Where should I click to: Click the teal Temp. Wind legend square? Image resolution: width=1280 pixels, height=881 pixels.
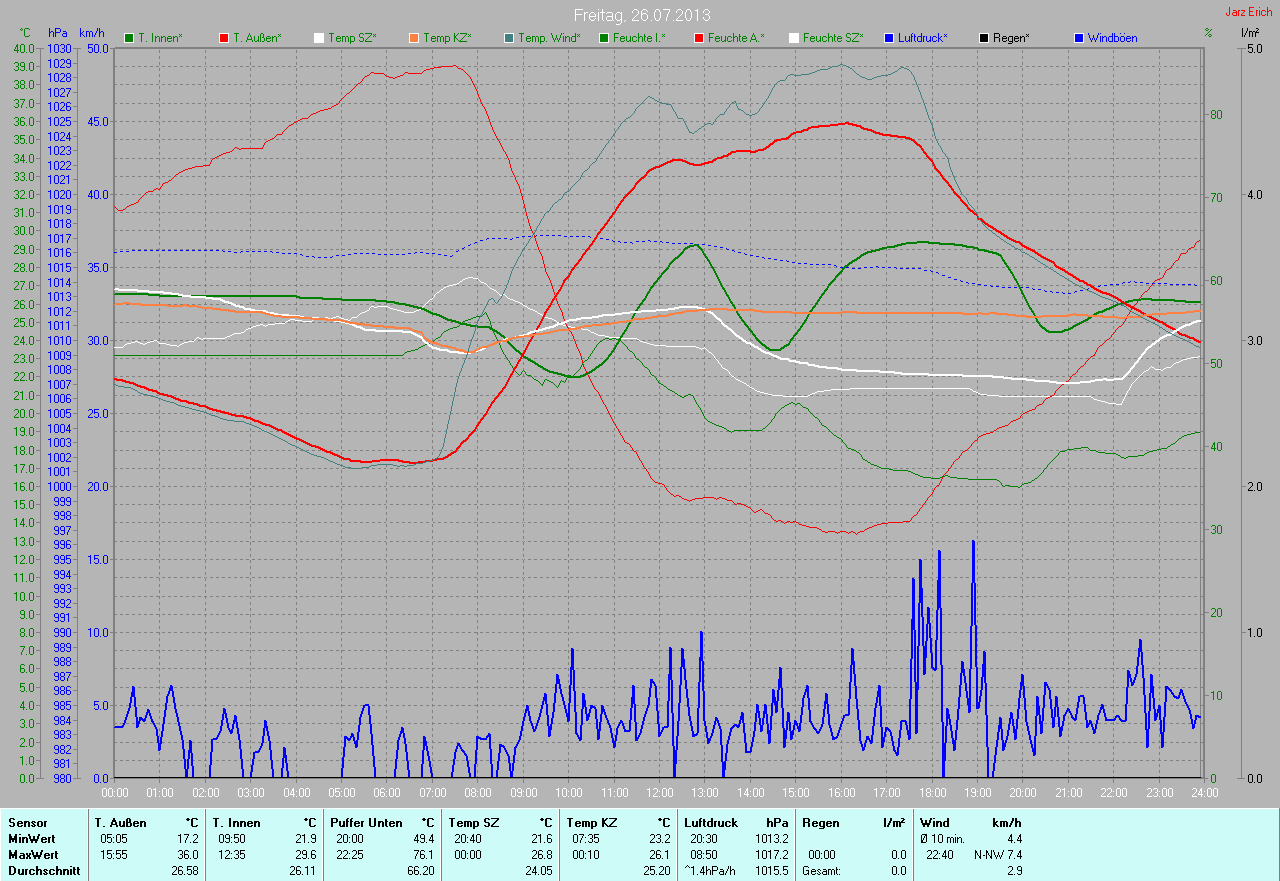[x=509, y=38]
